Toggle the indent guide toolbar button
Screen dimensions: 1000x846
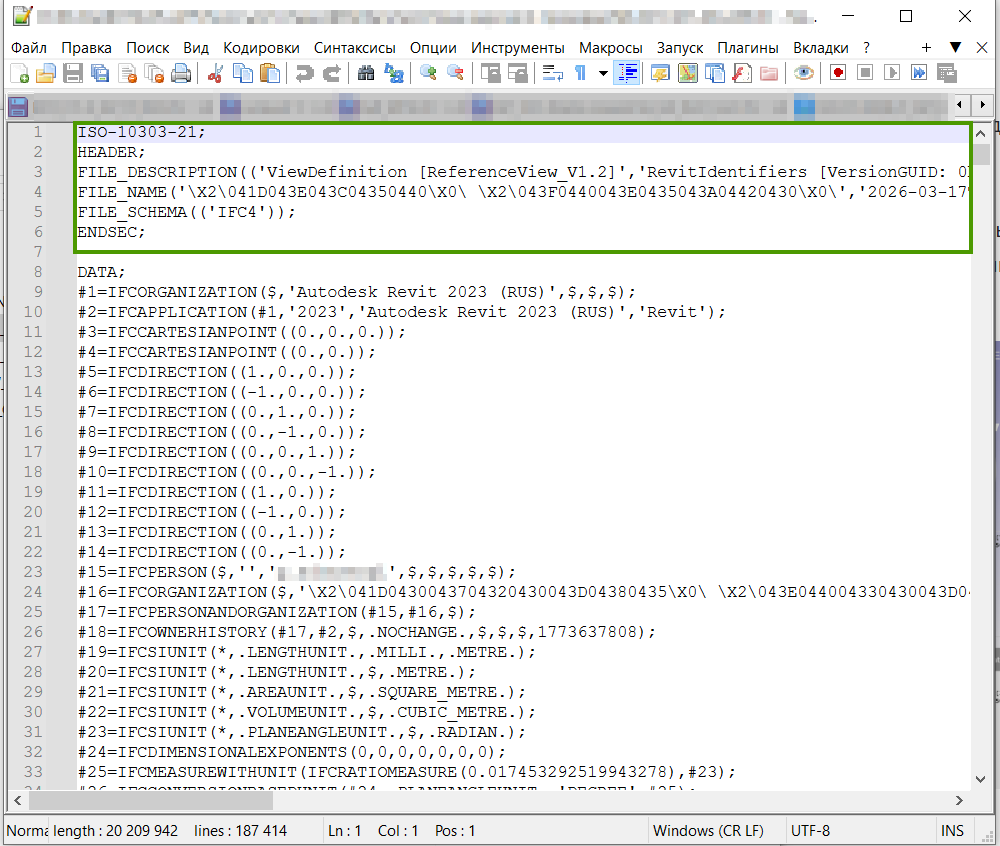coord(628,74)
